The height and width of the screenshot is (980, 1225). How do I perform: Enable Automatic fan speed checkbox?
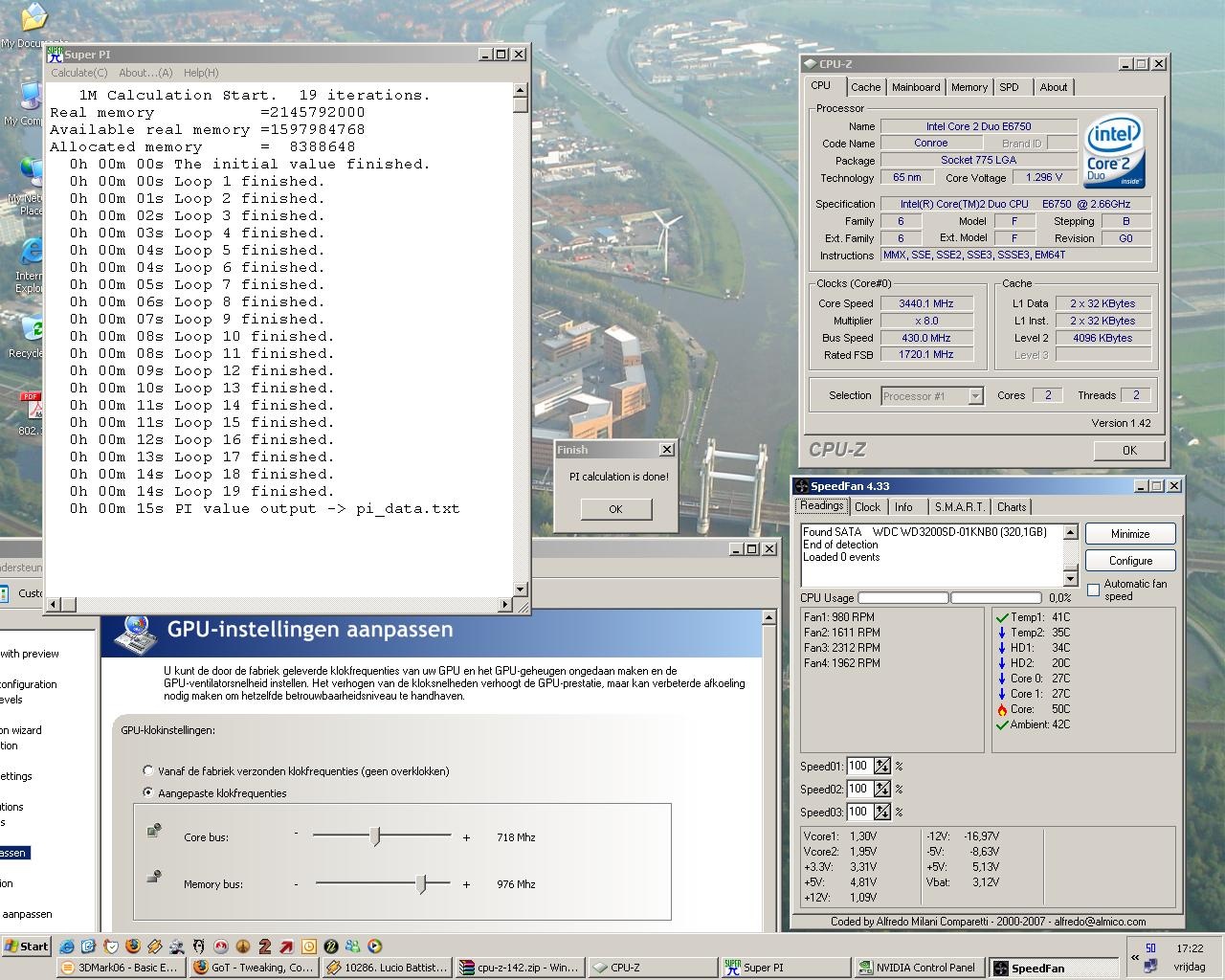1094,590
